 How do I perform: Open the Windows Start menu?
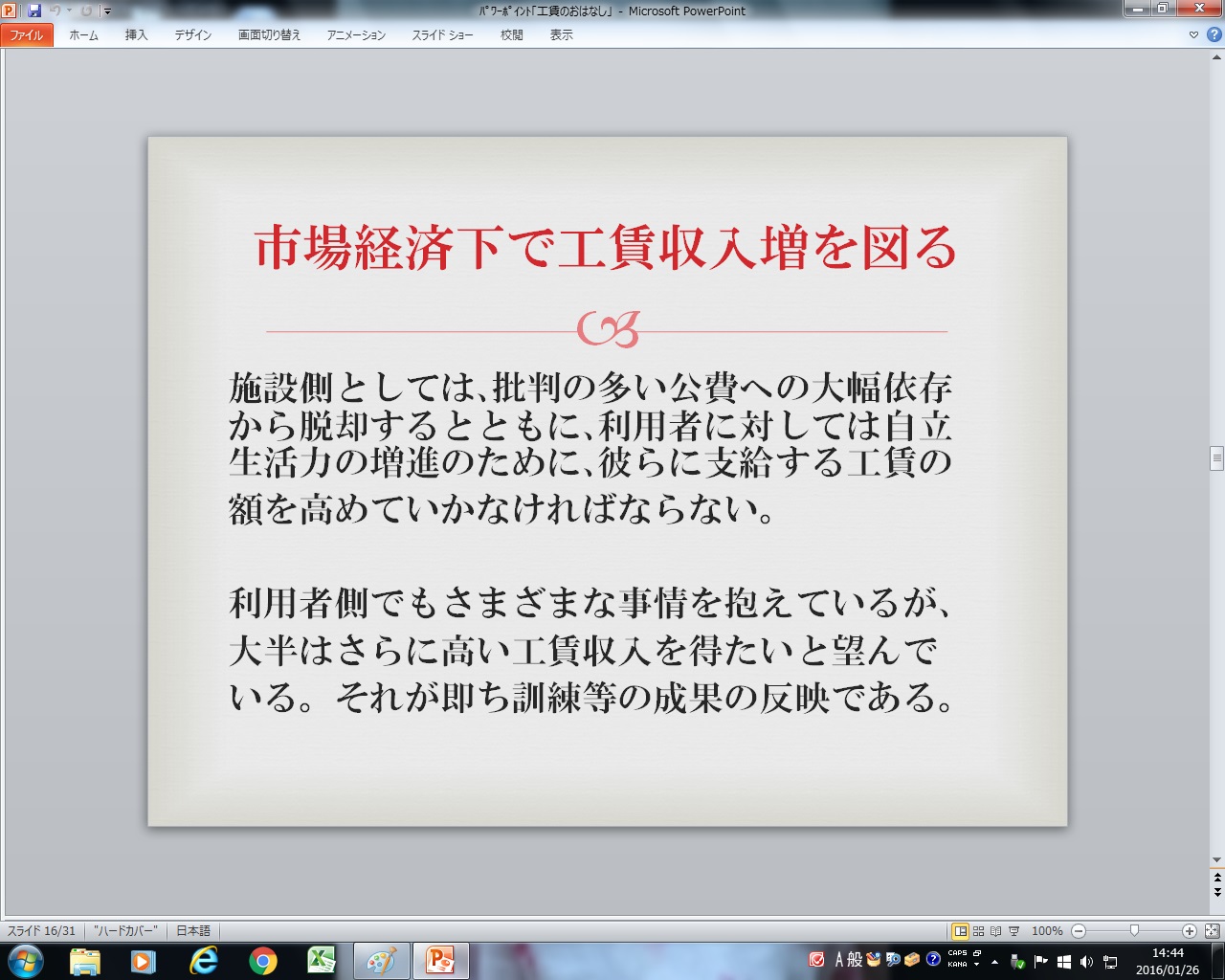[x=25, y=961]
